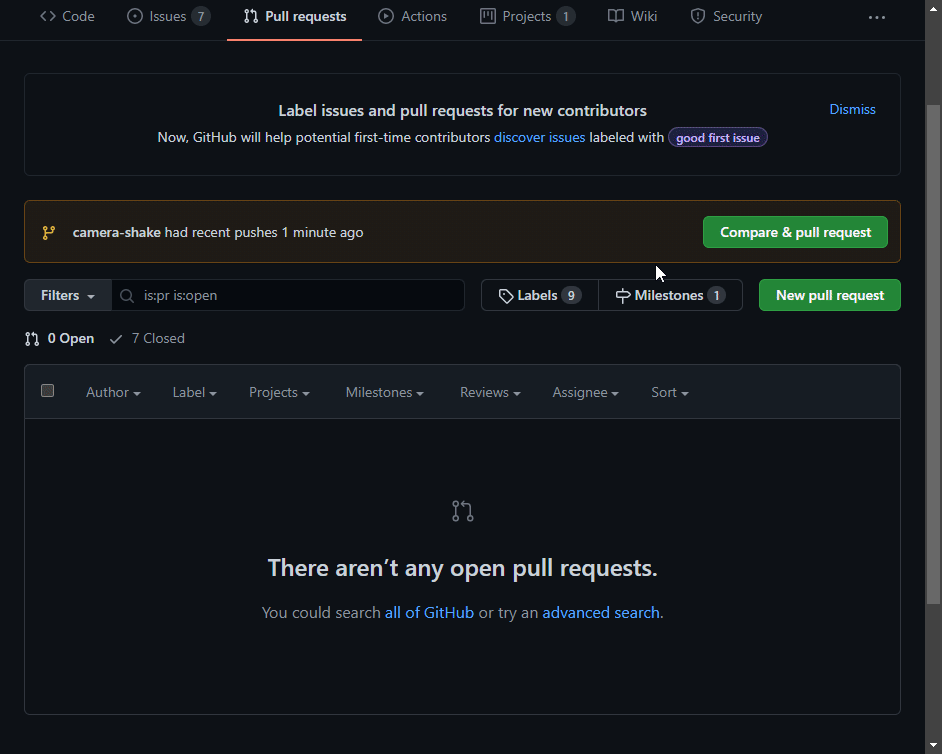Open the three-dot overflow menu
The width and height of the screenshot is (942, 754).
877,17
